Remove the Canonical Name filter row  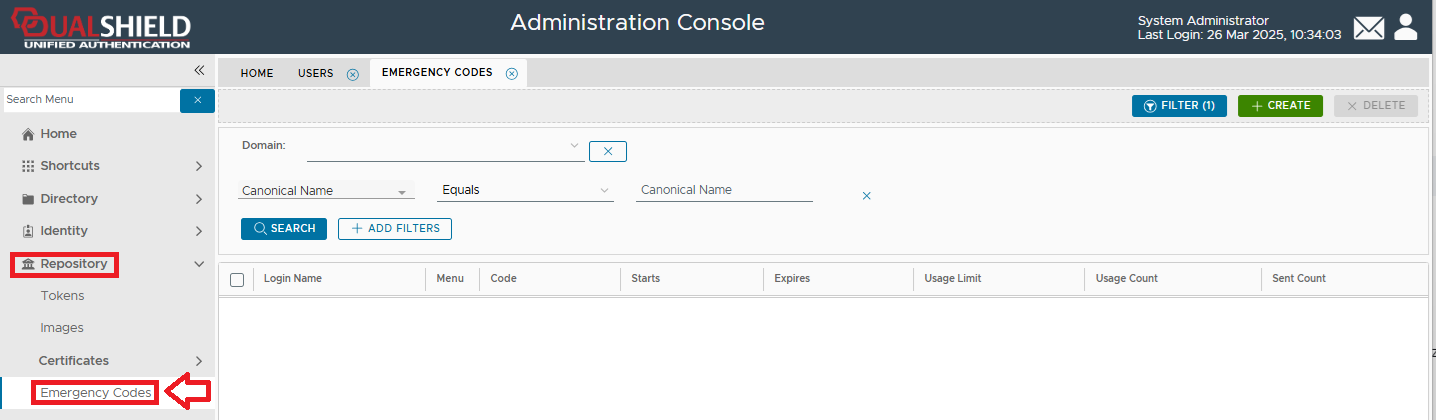(866, 196)
